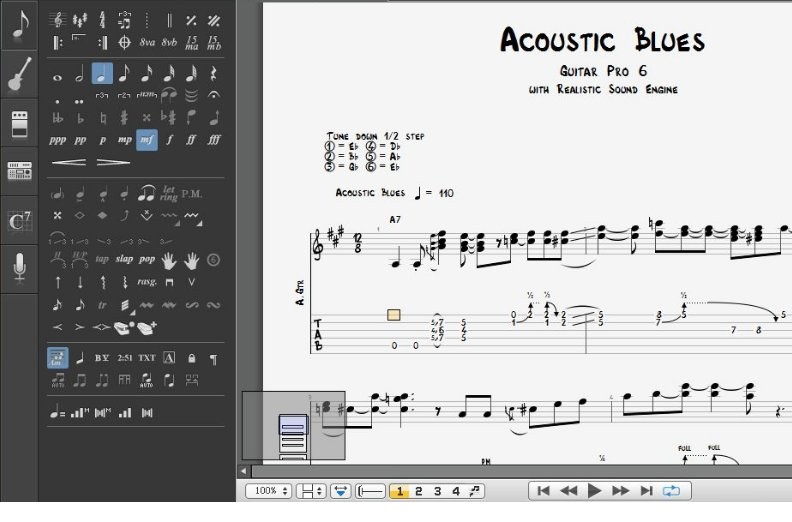The height and width of the screenshot is (522, 792).
Task: Click the TXT text insert button
Action: (146, 358)
